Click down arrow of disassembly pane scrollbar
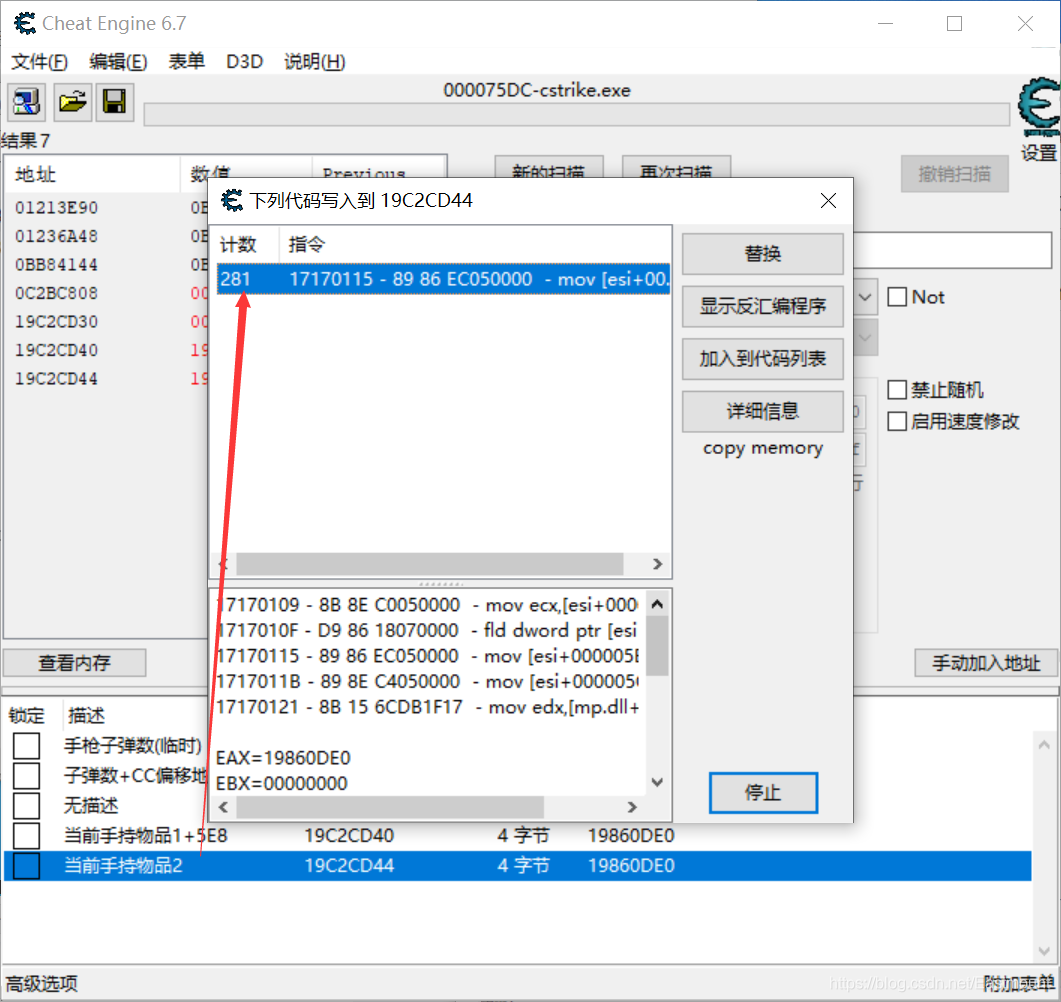The width and height of the screenshot is (1061, 1002). coord(657,782)
